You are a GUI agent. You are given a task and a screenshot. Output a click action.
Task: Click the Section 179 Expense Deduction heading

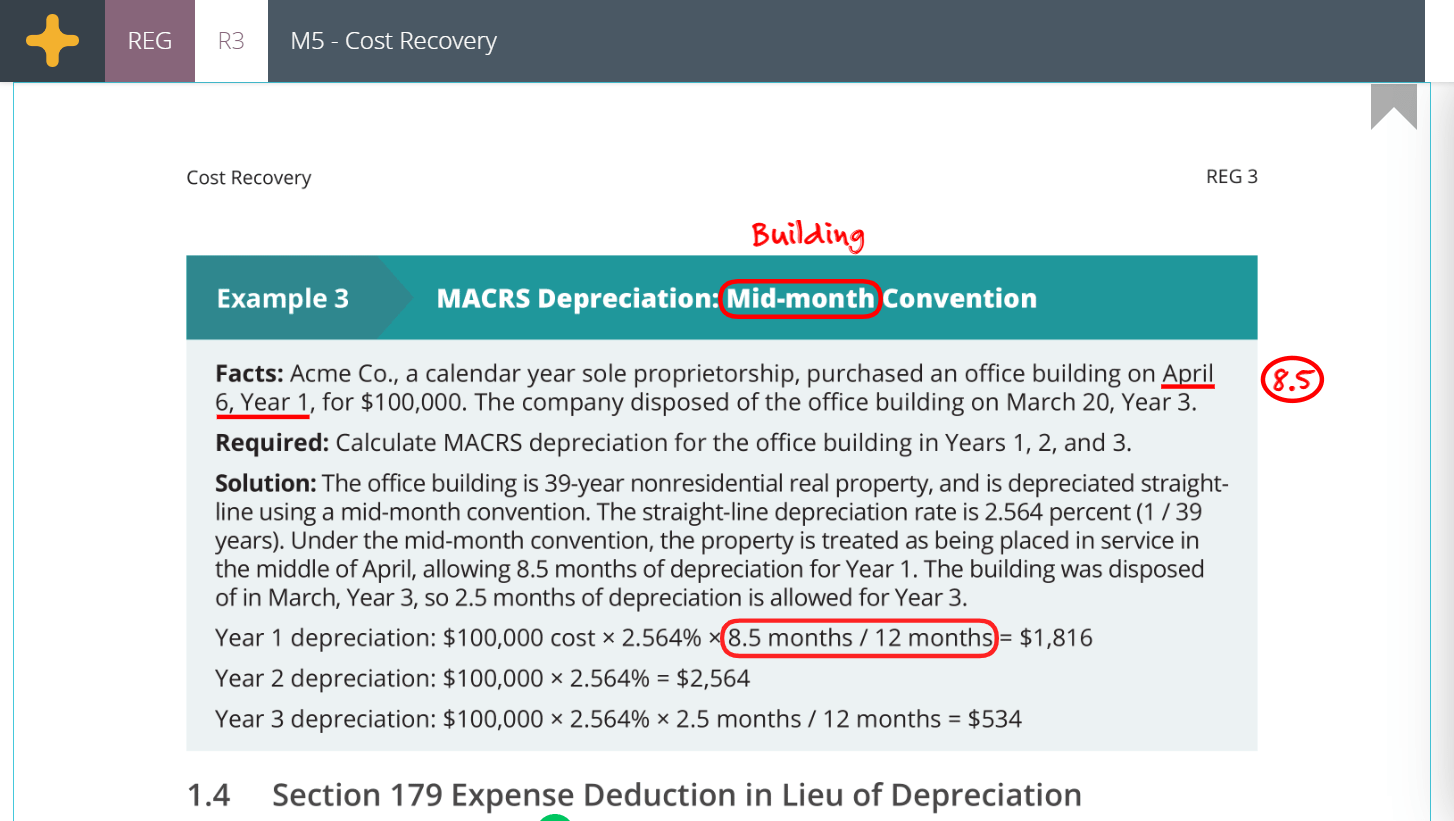click(x=675, y=794)
